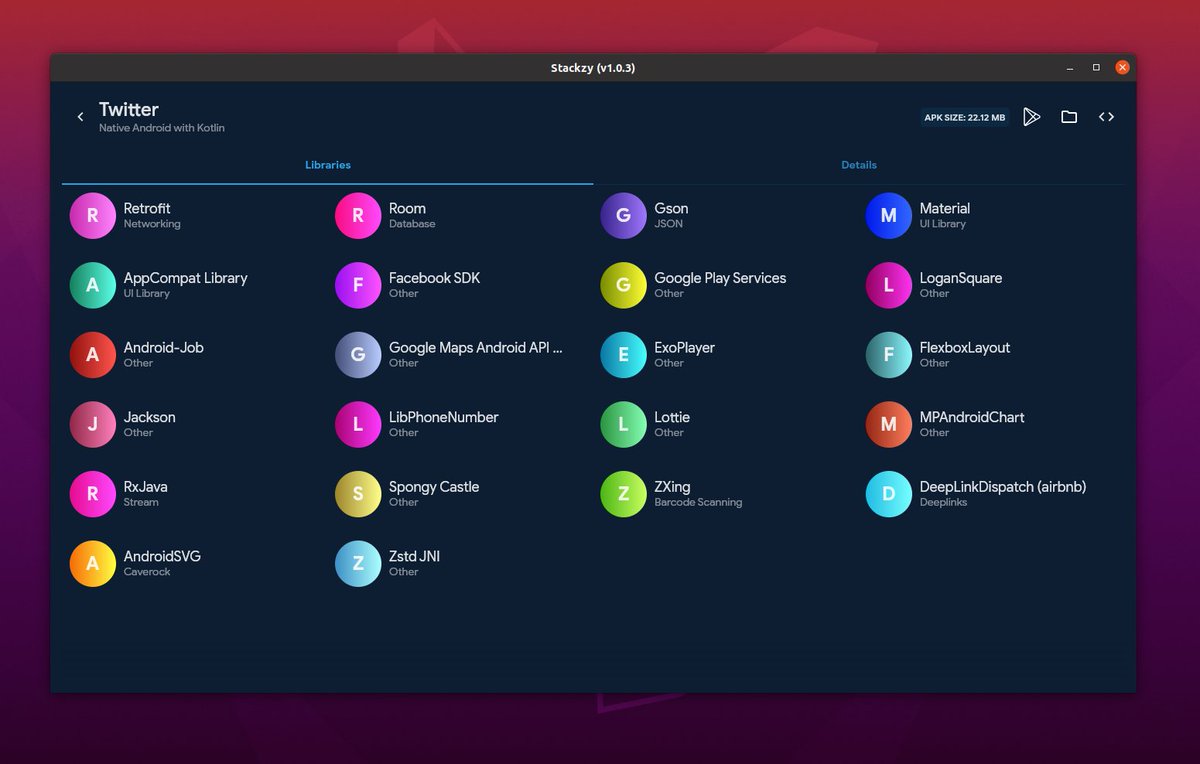Click the DeepLinkDispatch avatar icon
The width and height of the screenshot is (1200, 764).
[x=888, y=494]
